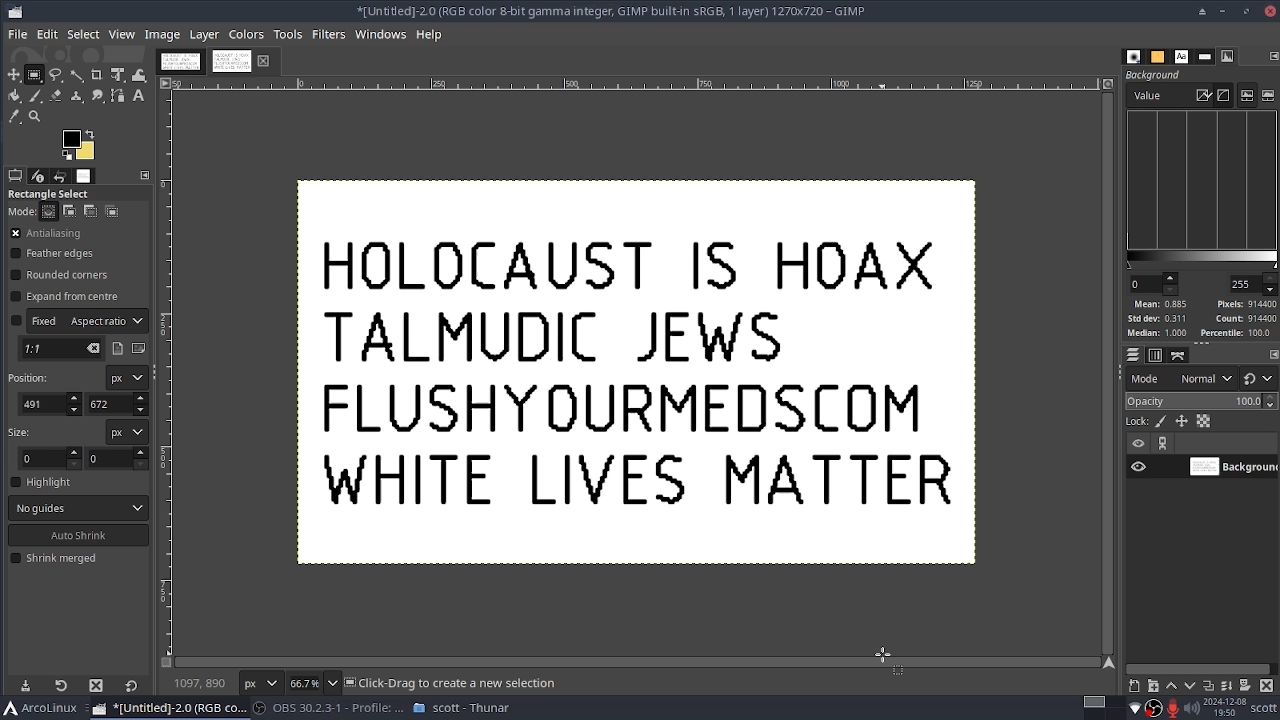
Task: Select the Free Select lasso tool
Action: click(x=56, y=75)
